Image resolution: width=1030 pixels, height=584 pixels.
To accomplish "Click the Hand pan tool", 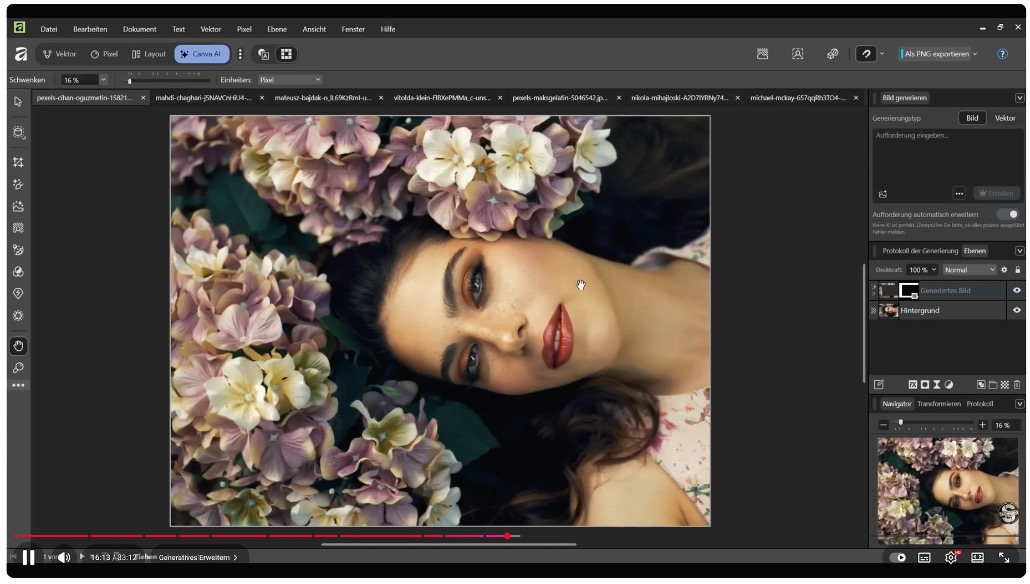I will pyautogui.click(x=18, y=345).
